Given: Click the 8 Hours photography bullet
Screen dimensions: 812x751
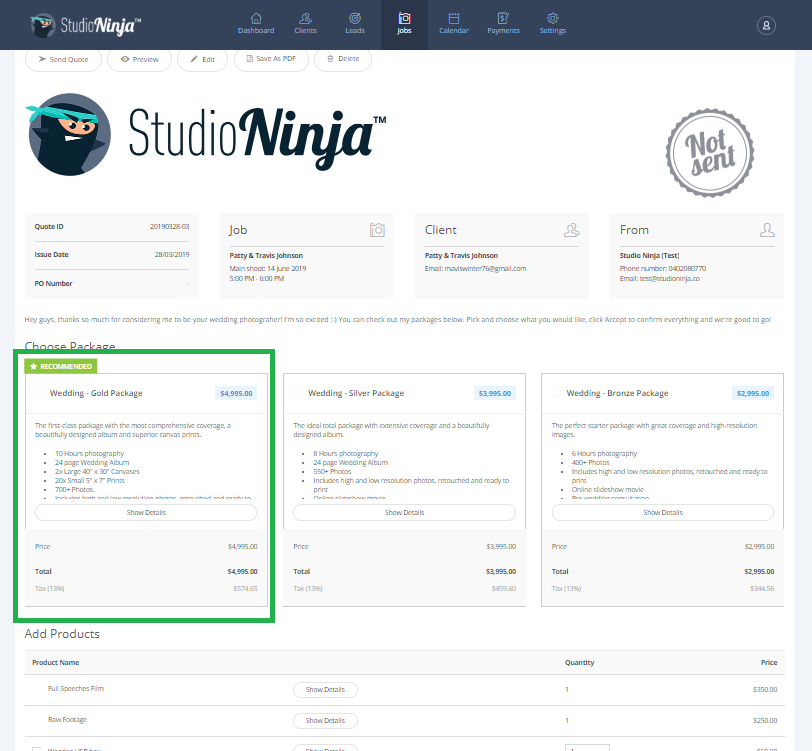Looking at the screenshot, I should pyautogui.click(x=346, y=453).
